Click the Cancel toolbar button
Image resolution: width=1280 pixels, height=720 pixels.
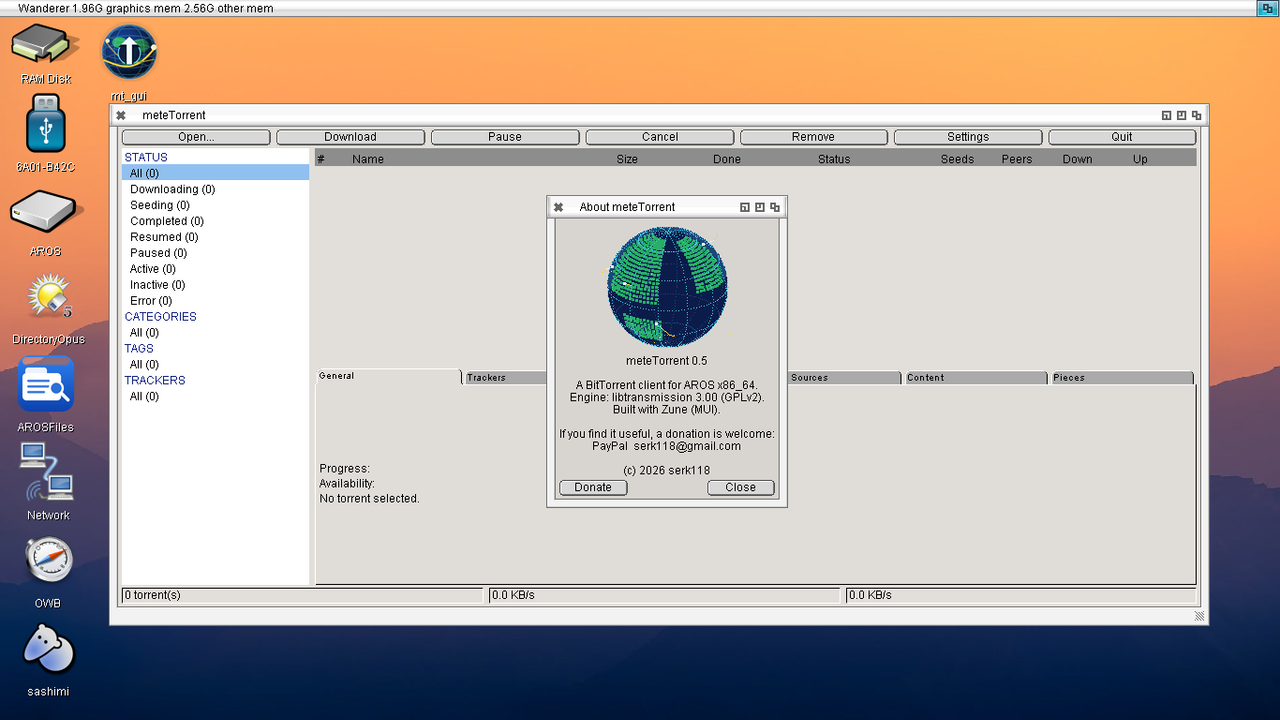tap(660, 137)
